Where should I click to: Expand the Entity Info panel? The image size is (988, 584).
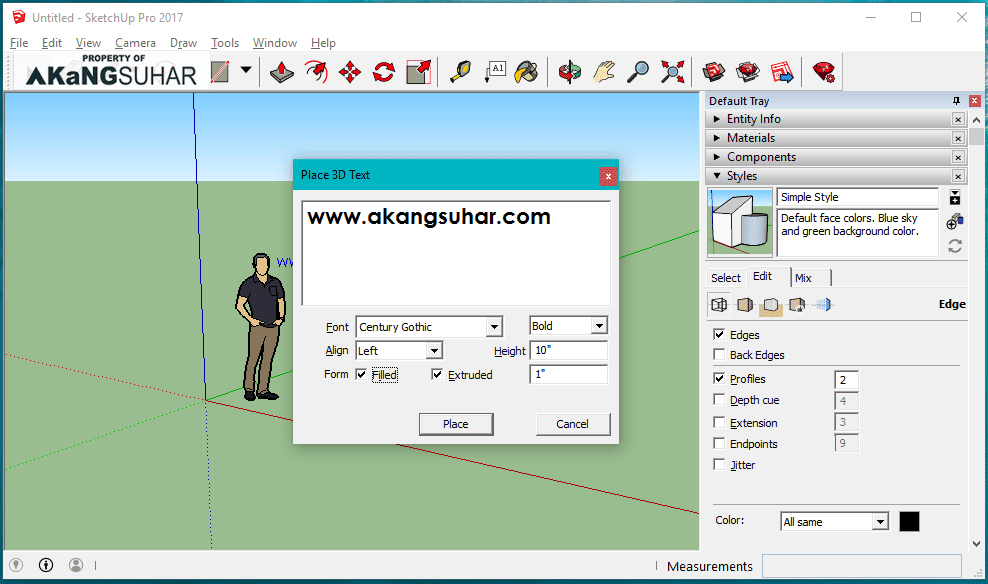tap(716, 119)
